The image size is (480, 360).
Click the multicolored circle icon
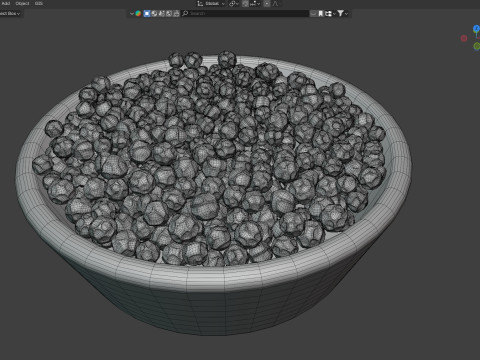pos(138,14)
